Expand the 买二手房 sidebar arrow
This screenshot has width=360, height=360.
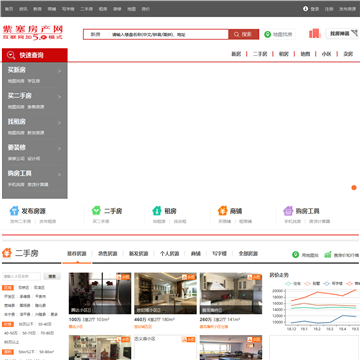[x=59, y=97]
